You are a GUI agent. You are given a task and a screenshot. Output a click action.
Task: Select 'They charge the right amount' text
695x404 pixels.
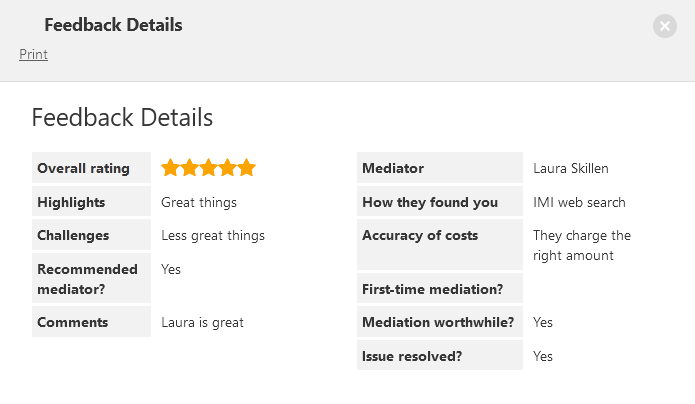point(582,245)
